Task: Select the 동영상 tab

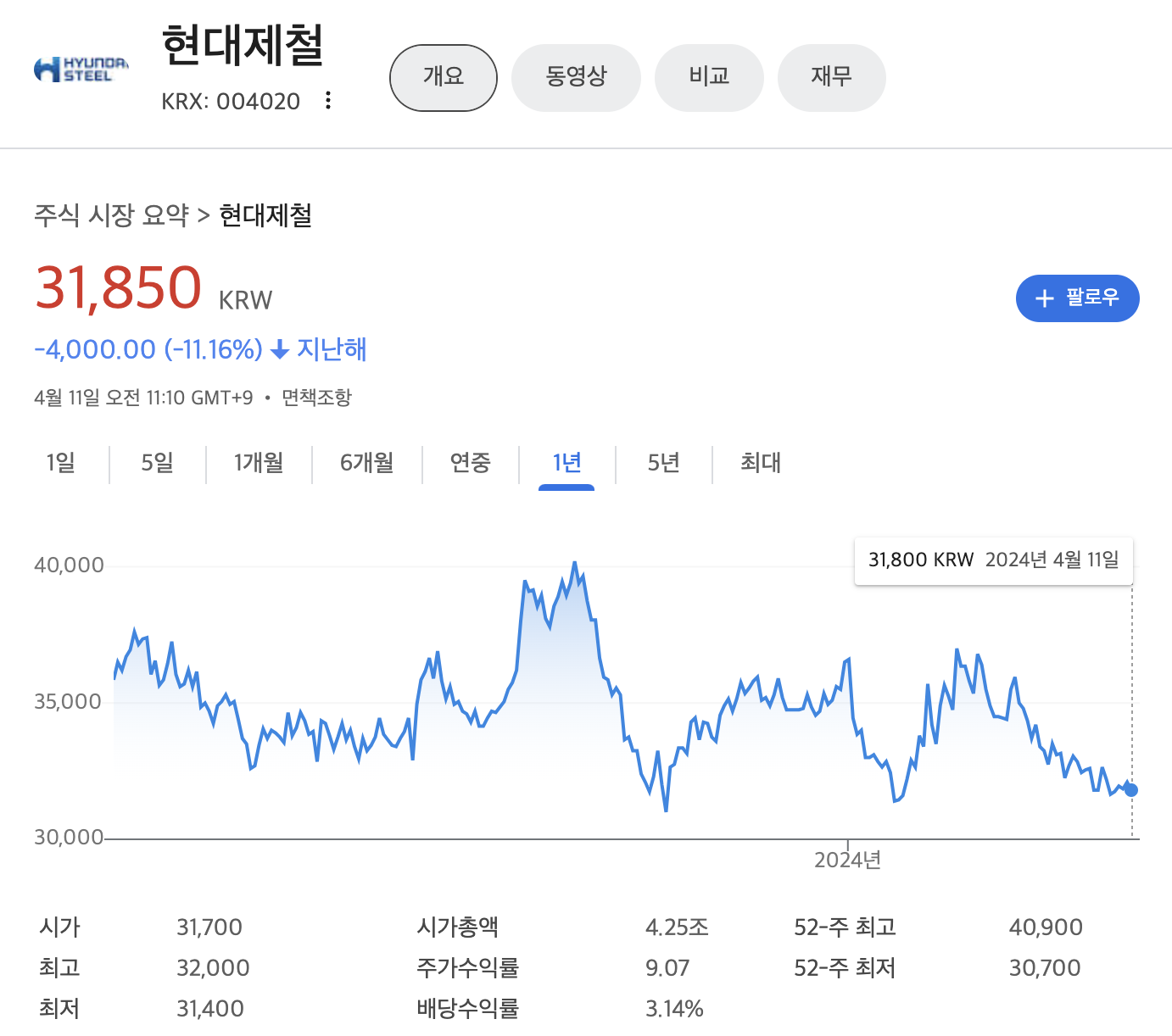Action: pyautogui.click(x=577, y=77)
